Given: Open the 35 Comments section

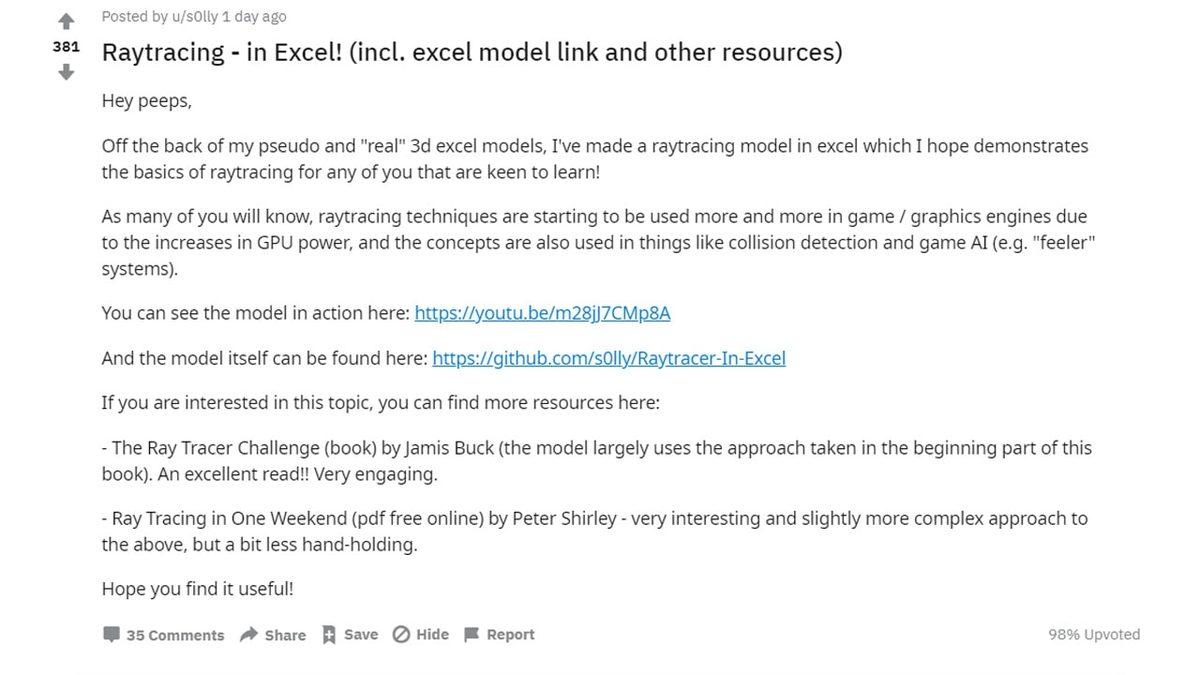Looking at the screenshot, I should pyautogui.click(x=175, y=634).
